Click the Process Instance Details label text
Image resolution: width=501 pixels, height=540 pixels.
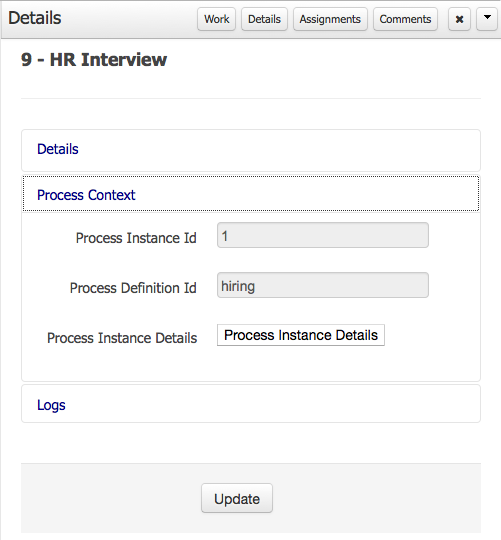pos(122,338)
